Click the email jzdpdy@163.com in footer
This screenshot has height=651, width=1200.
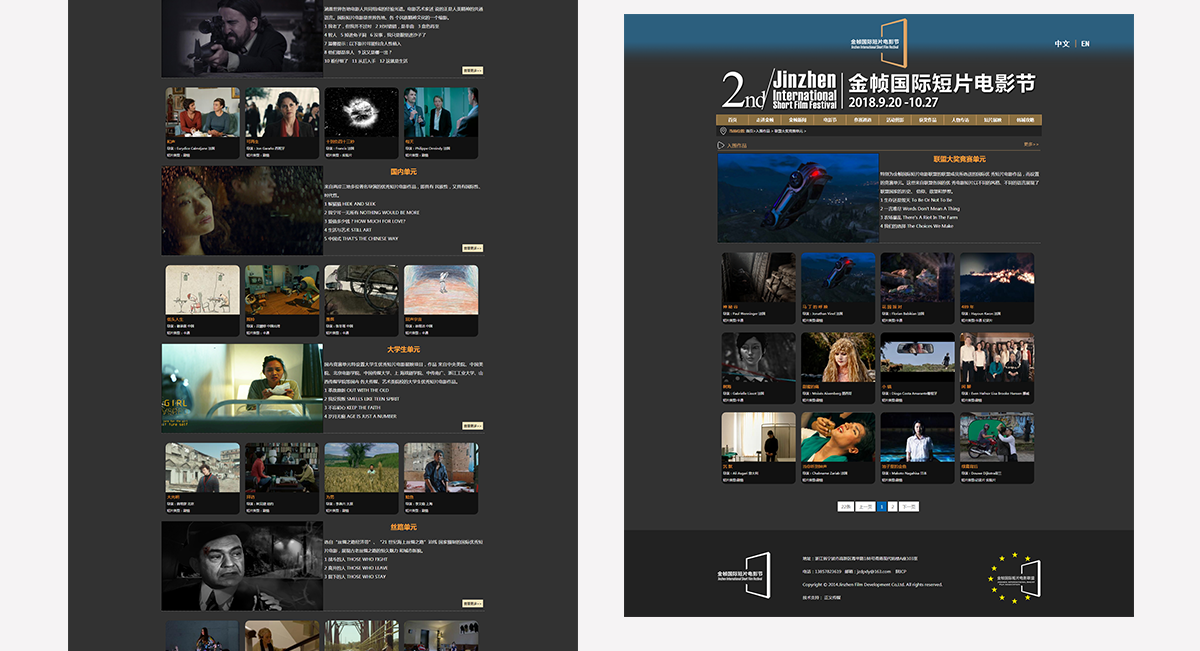click(x=872, y=572)
